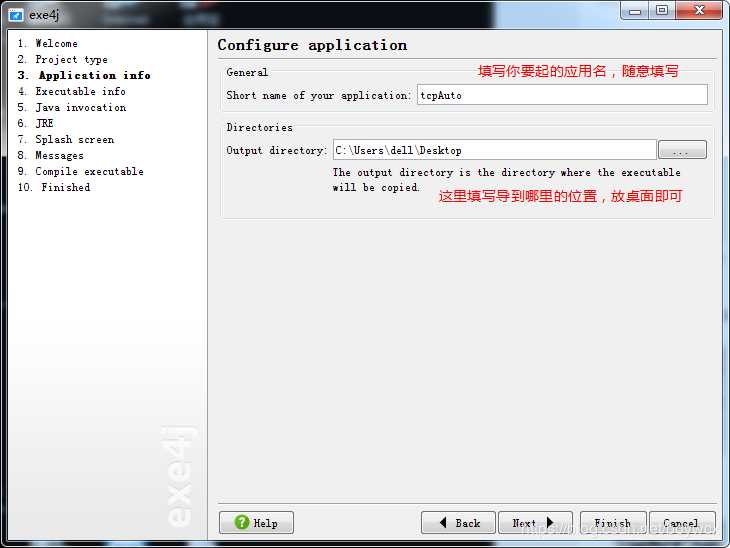Select the Application info step
The width and height of the screenshot is (730, 548).
pyautogui.click(x=84, y=75)
